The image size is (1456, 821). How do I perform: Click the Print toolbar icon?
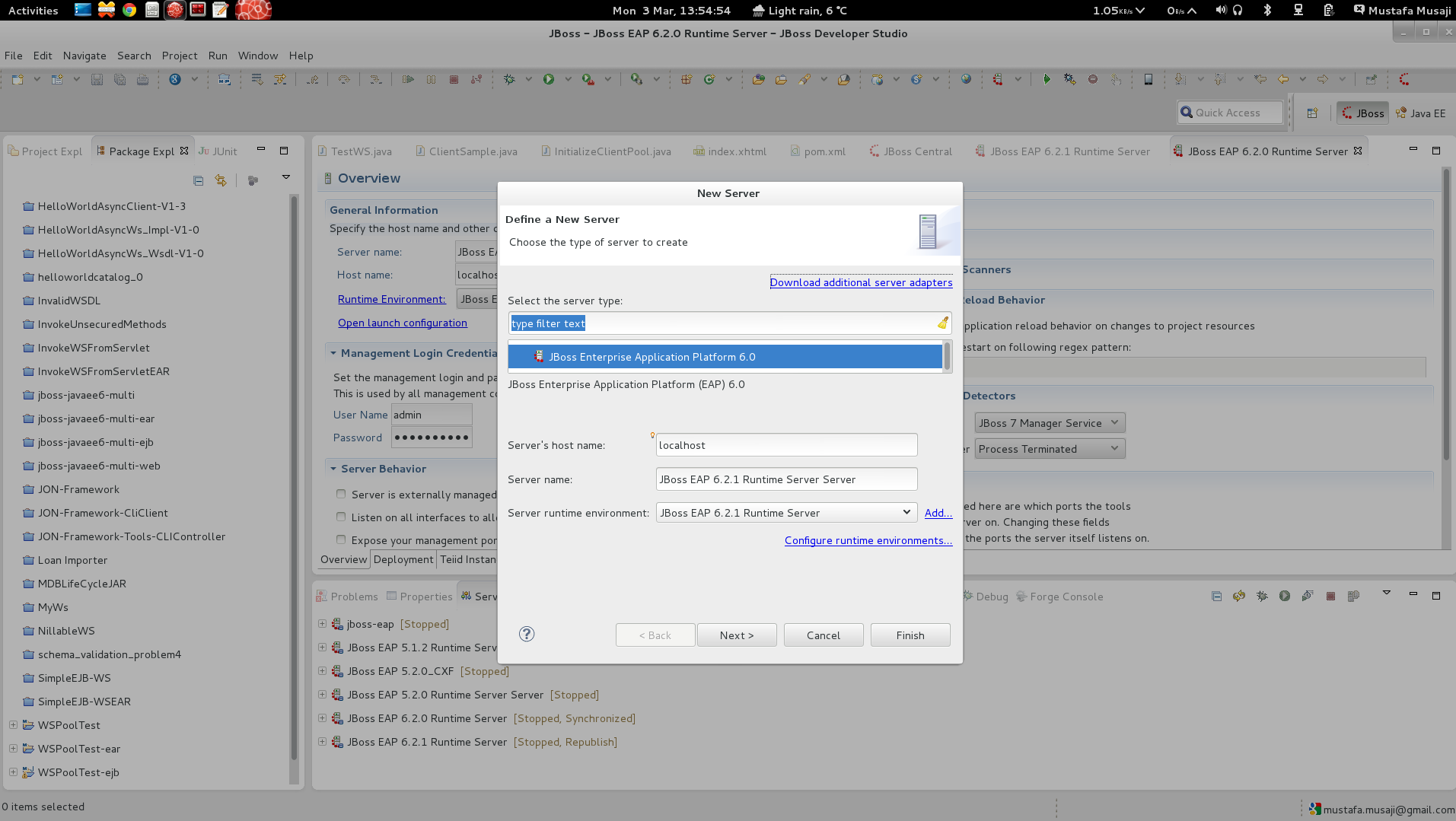142,79
